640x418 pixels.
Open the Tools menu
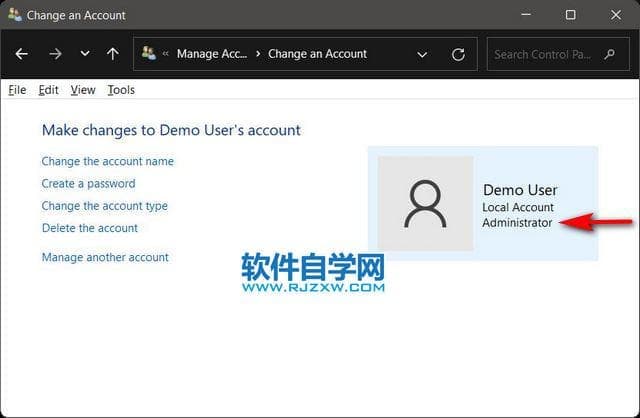click(x=121, y=90)
